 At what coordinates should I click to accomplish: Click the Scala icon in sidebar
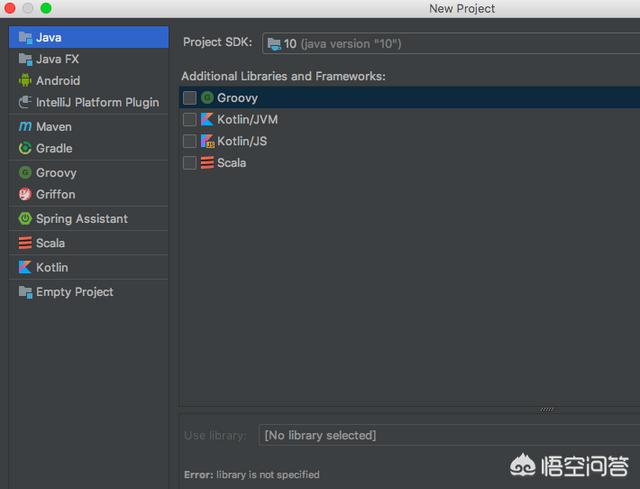pyautogui.click(x=25, y=243)
